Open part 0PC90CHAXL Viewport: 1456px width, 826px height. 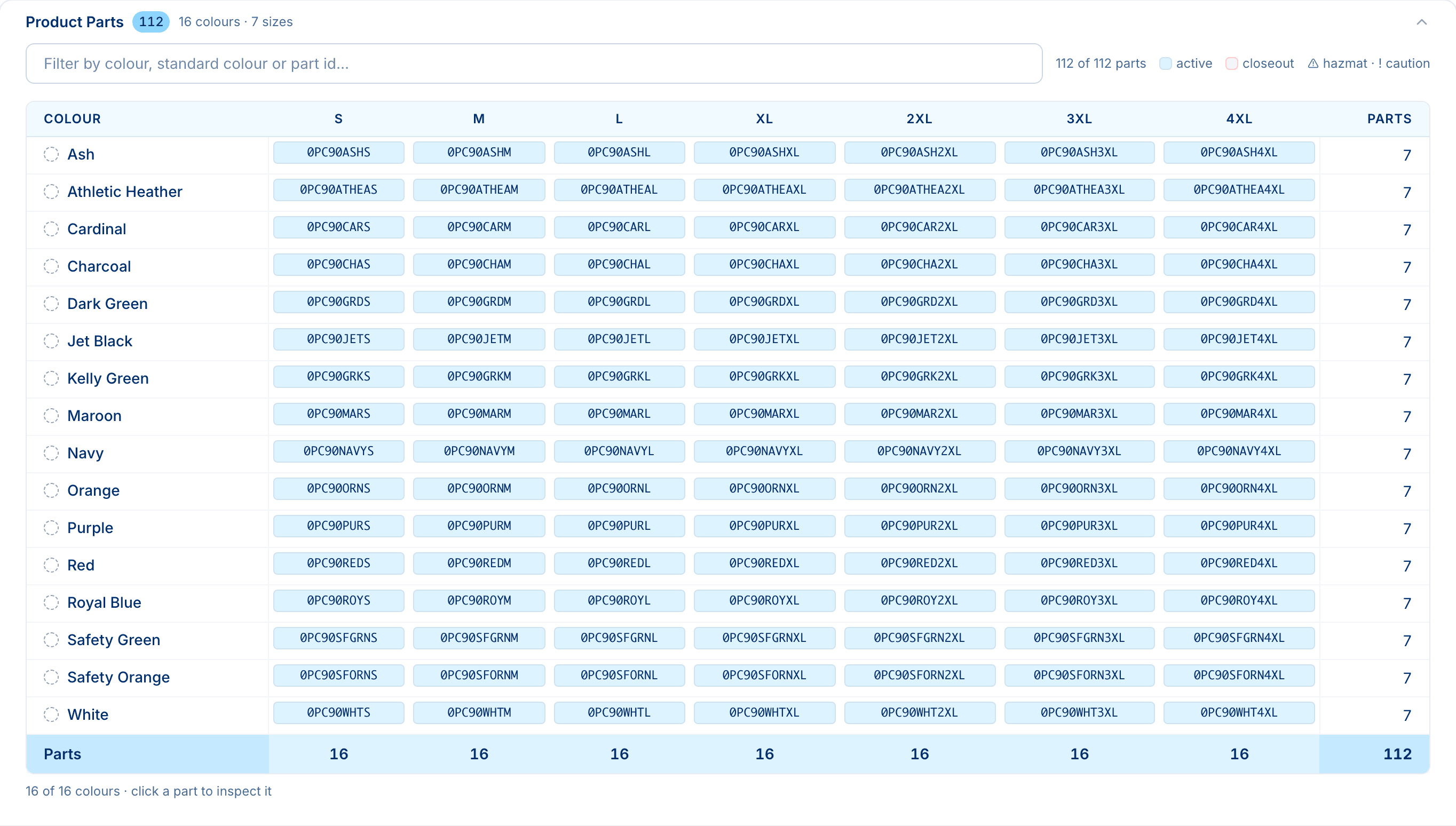point(764,265)
